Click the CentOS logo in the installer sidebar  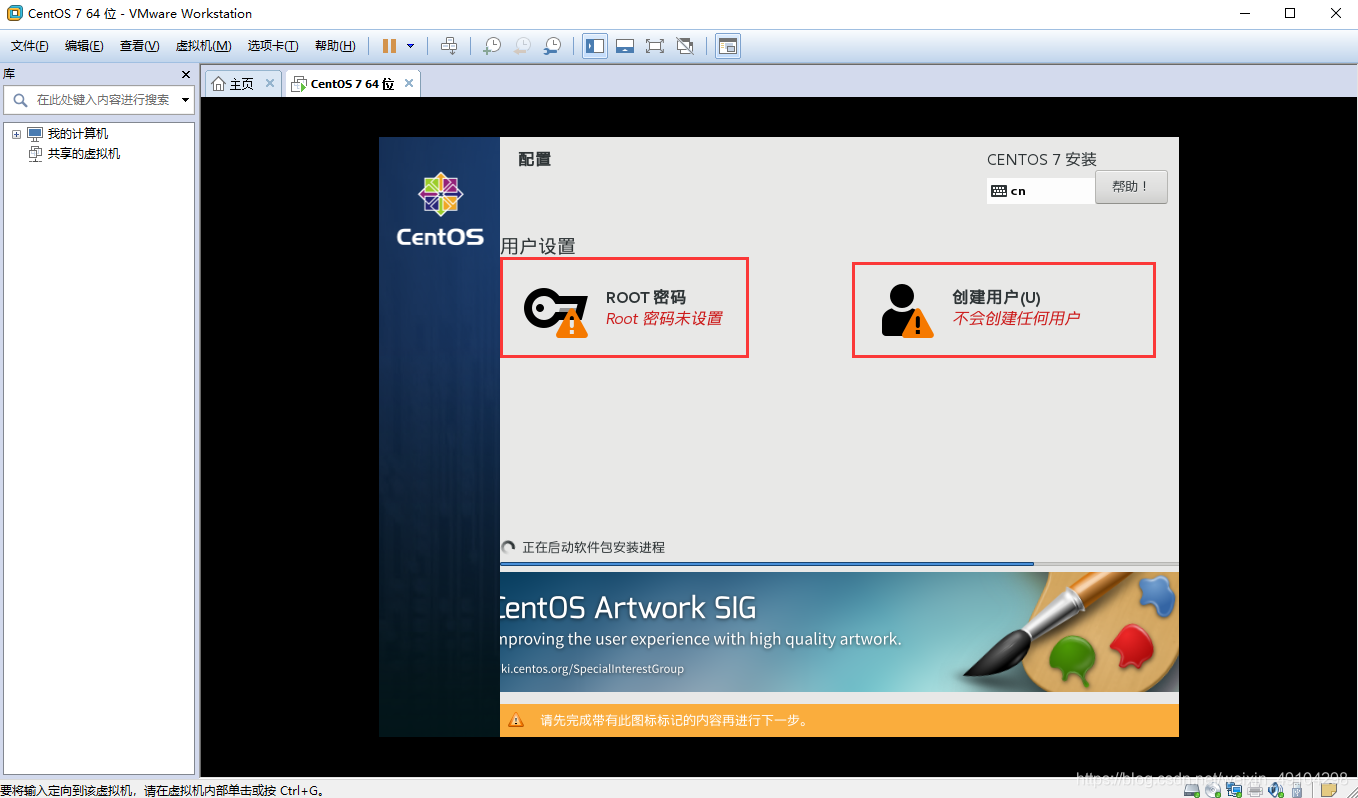coord(440,209)
